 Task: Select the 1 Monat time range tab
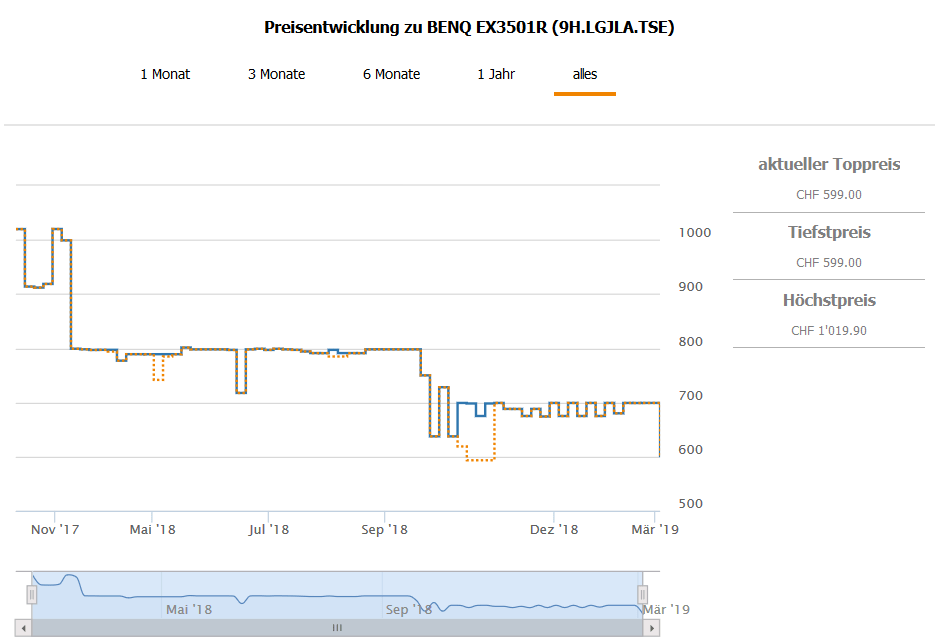tap(165, 74)
